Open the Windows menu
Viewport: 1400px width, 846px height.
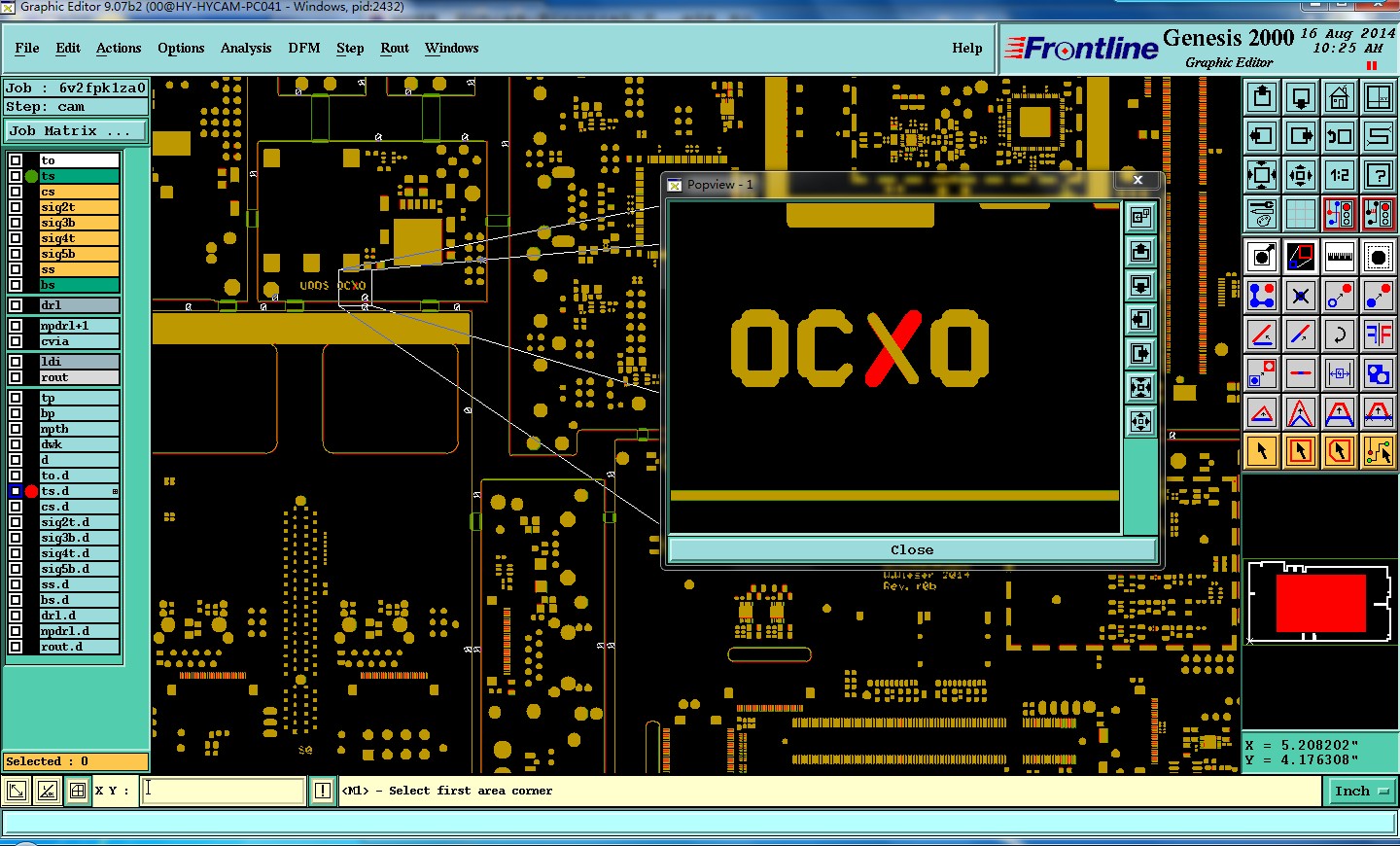451,48
